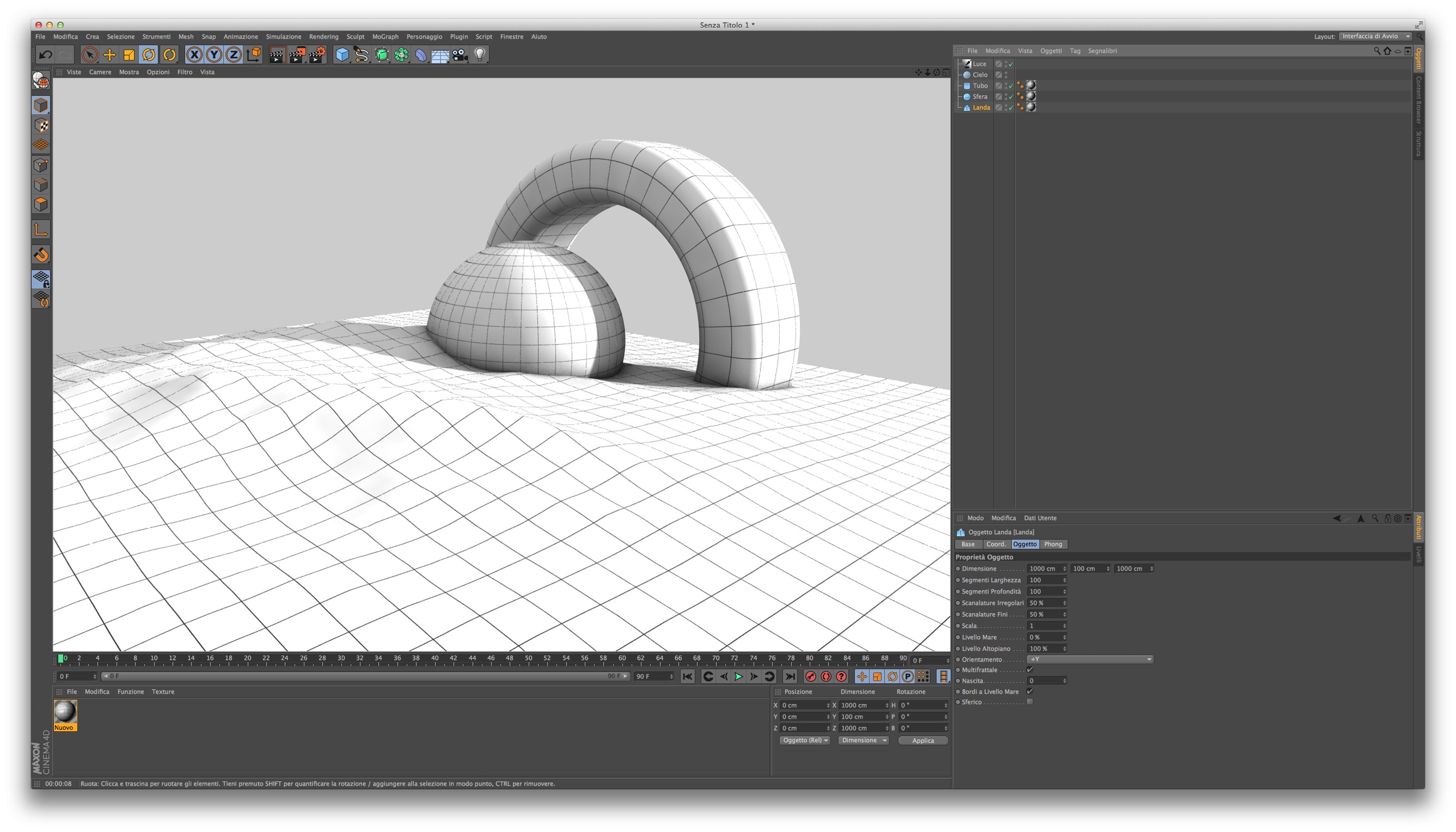This screenshot has height=832, width=1456.
Task: Uncheck Bordi a Livello Mare
Action: [1030, 692]
